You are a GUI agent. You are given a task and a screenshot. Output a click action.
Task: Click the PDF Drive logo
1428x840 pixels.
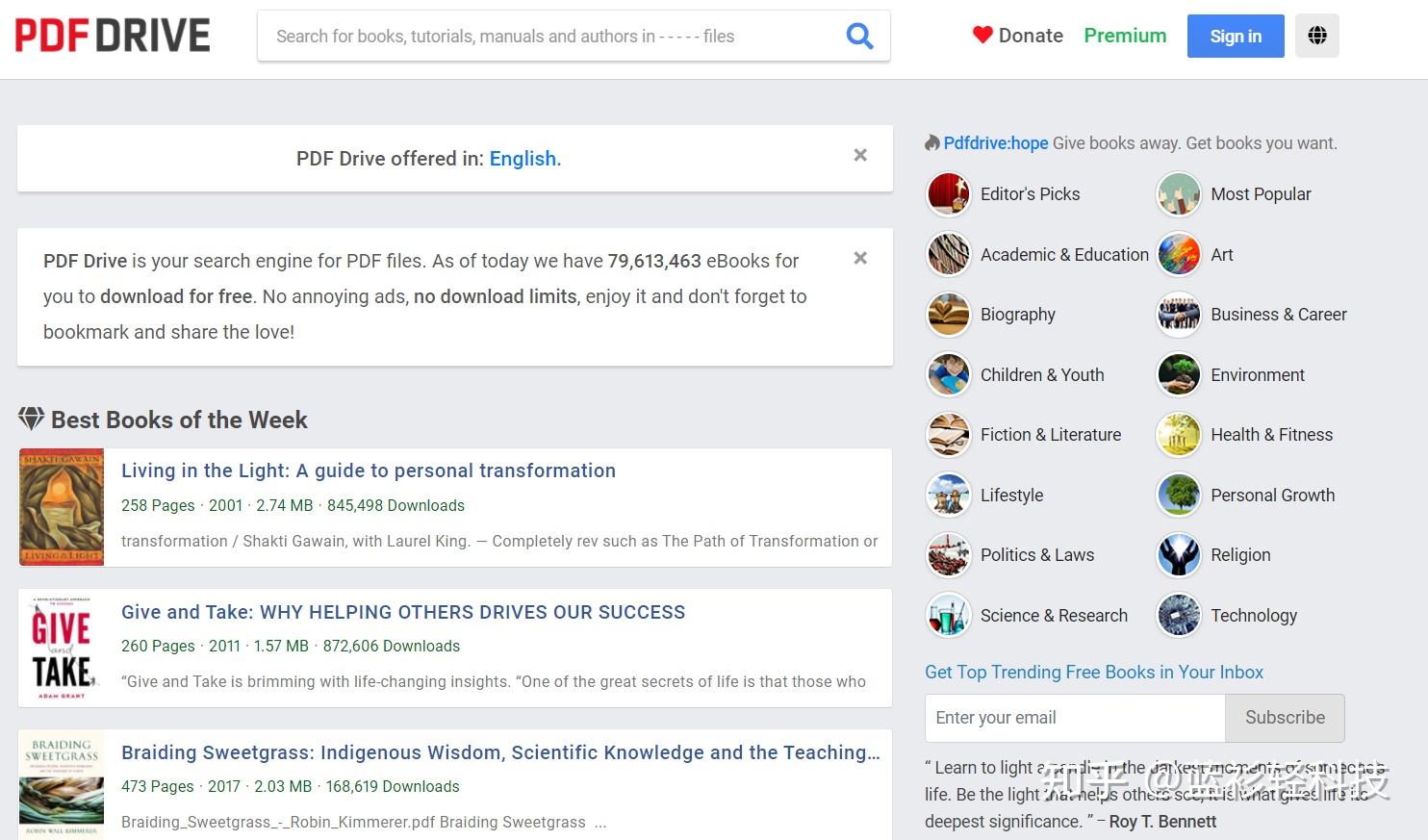[113, 36]
